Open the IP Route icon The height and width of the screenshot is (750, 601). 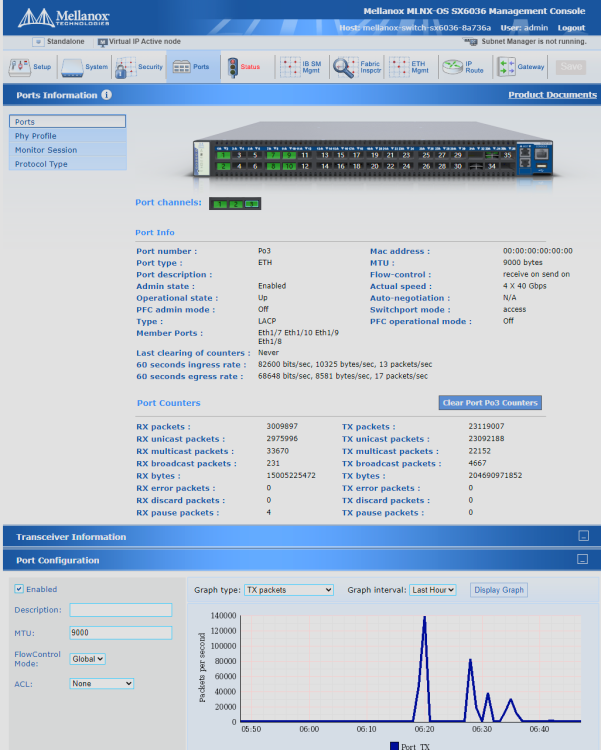[x=452, y=67]
